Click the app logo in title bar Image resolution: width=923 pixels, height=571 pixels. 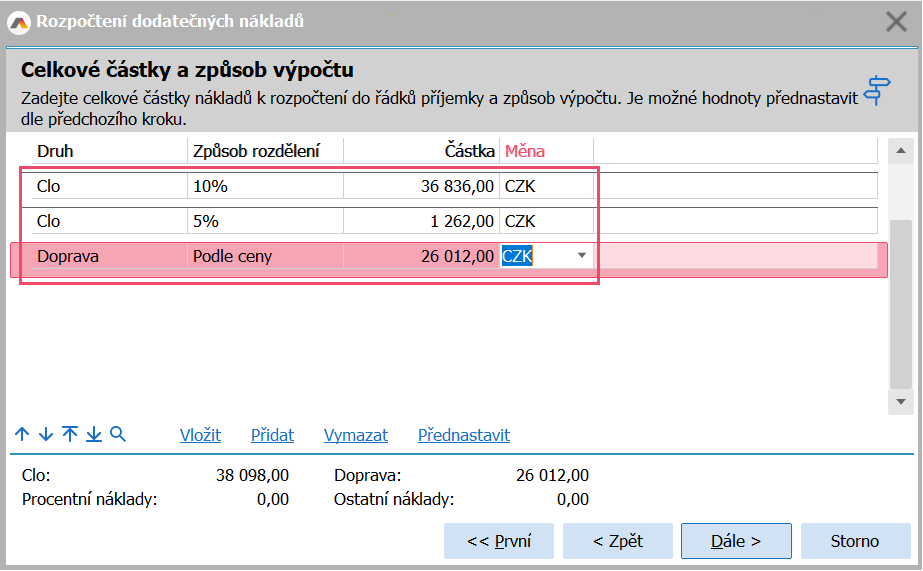pyautogui.click(x=18, y=21)
